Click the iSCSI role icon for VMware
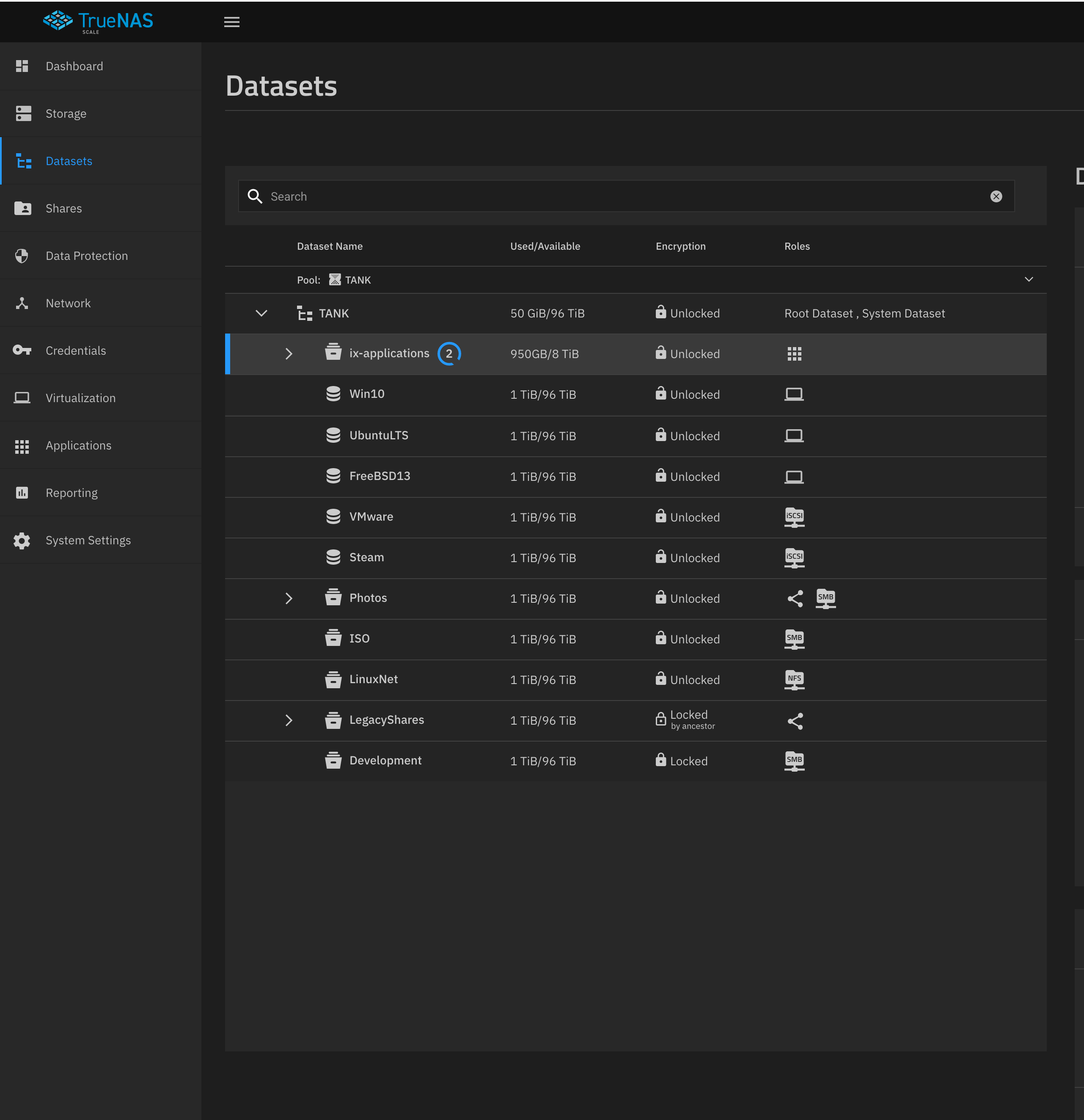1084x1120 pixels. tap(794, 517)
